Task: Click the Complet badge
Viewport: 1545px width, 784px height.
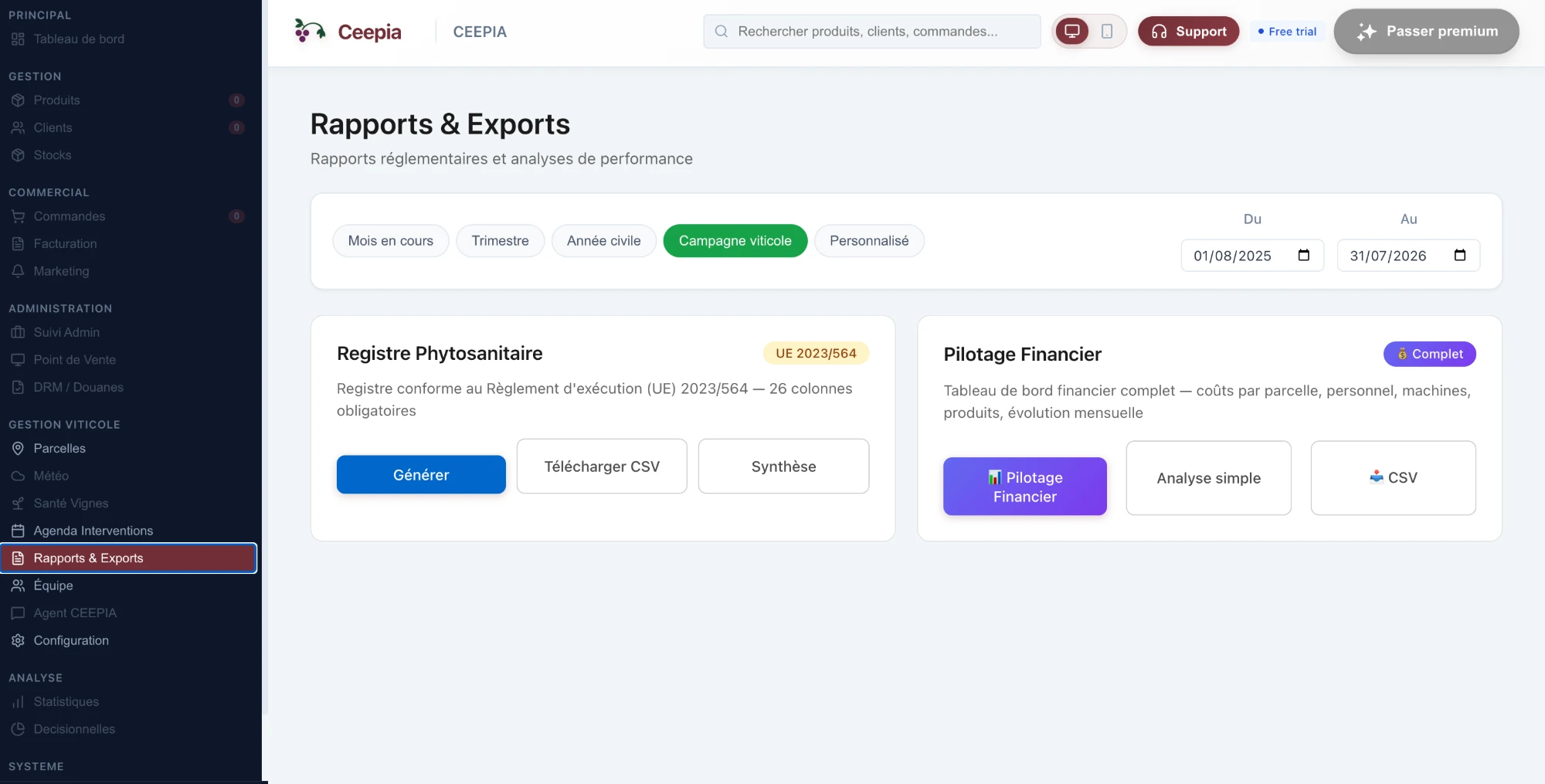Action: click(x=1430, y=354)
